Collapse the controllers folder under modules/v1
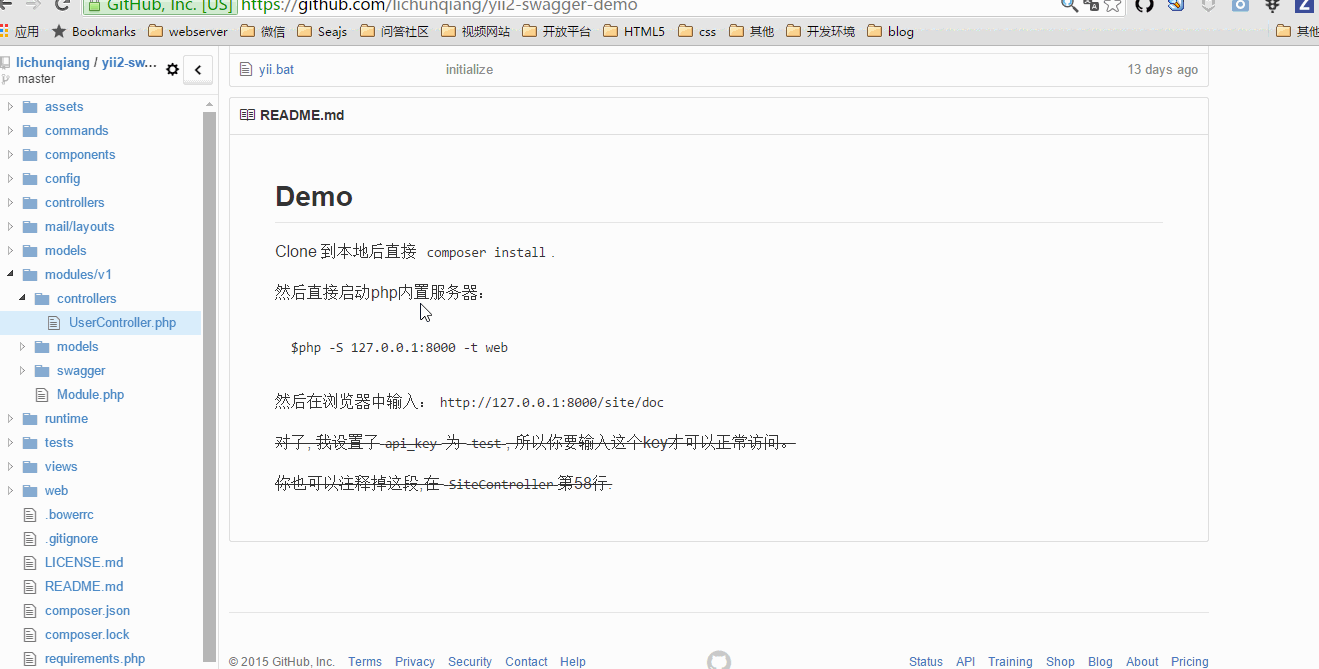 pos(22,298)
